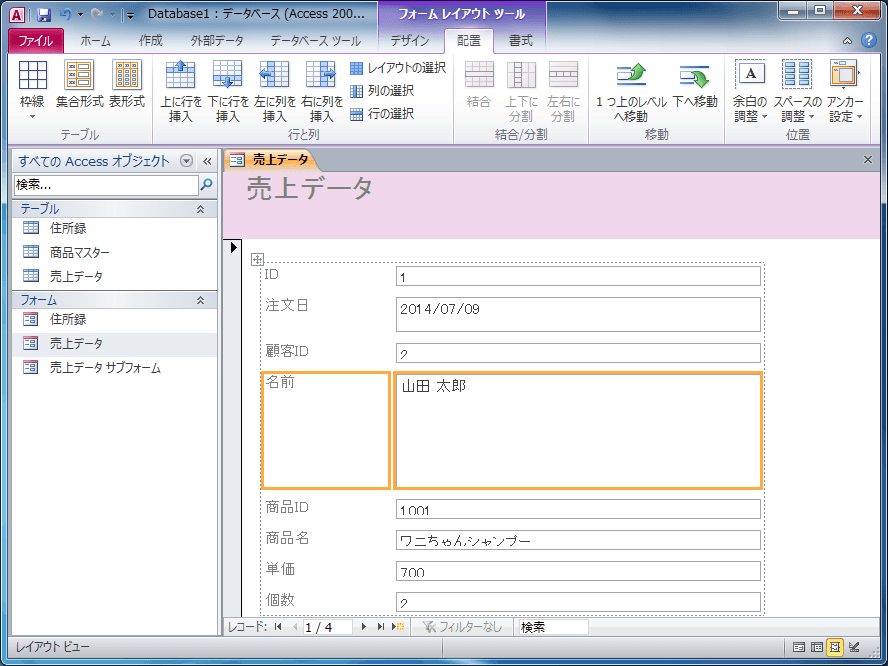Click the フィルターなし filter indicator

pyautogui.click(x=463, y=627)
